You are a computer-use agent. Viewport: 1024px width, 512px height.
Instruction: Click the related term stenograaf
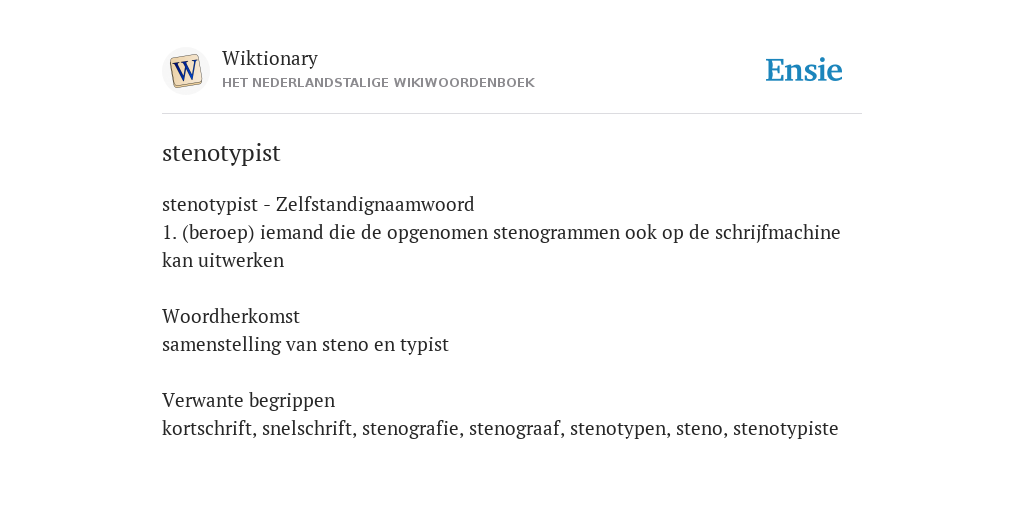(x=515, y=428)
